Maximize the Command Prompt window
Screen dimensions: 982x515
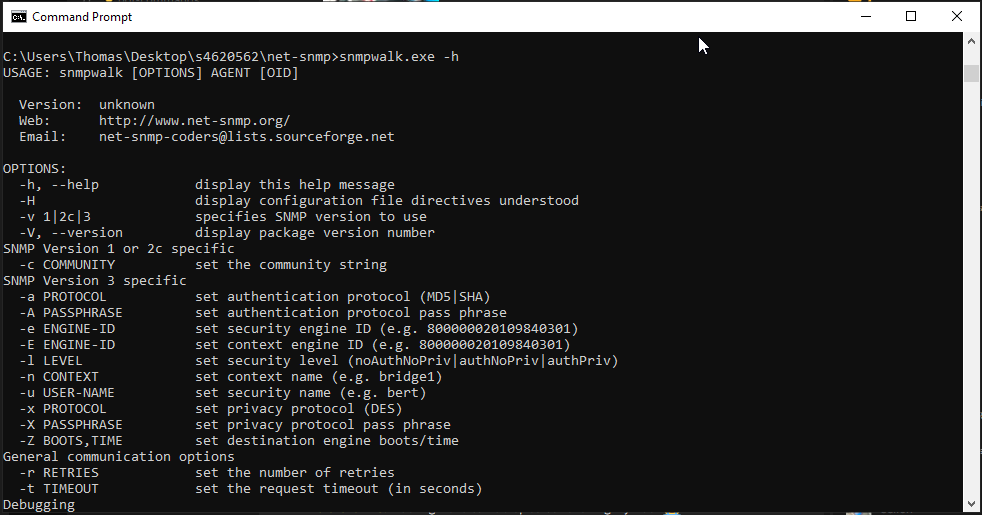pos(910,16)
